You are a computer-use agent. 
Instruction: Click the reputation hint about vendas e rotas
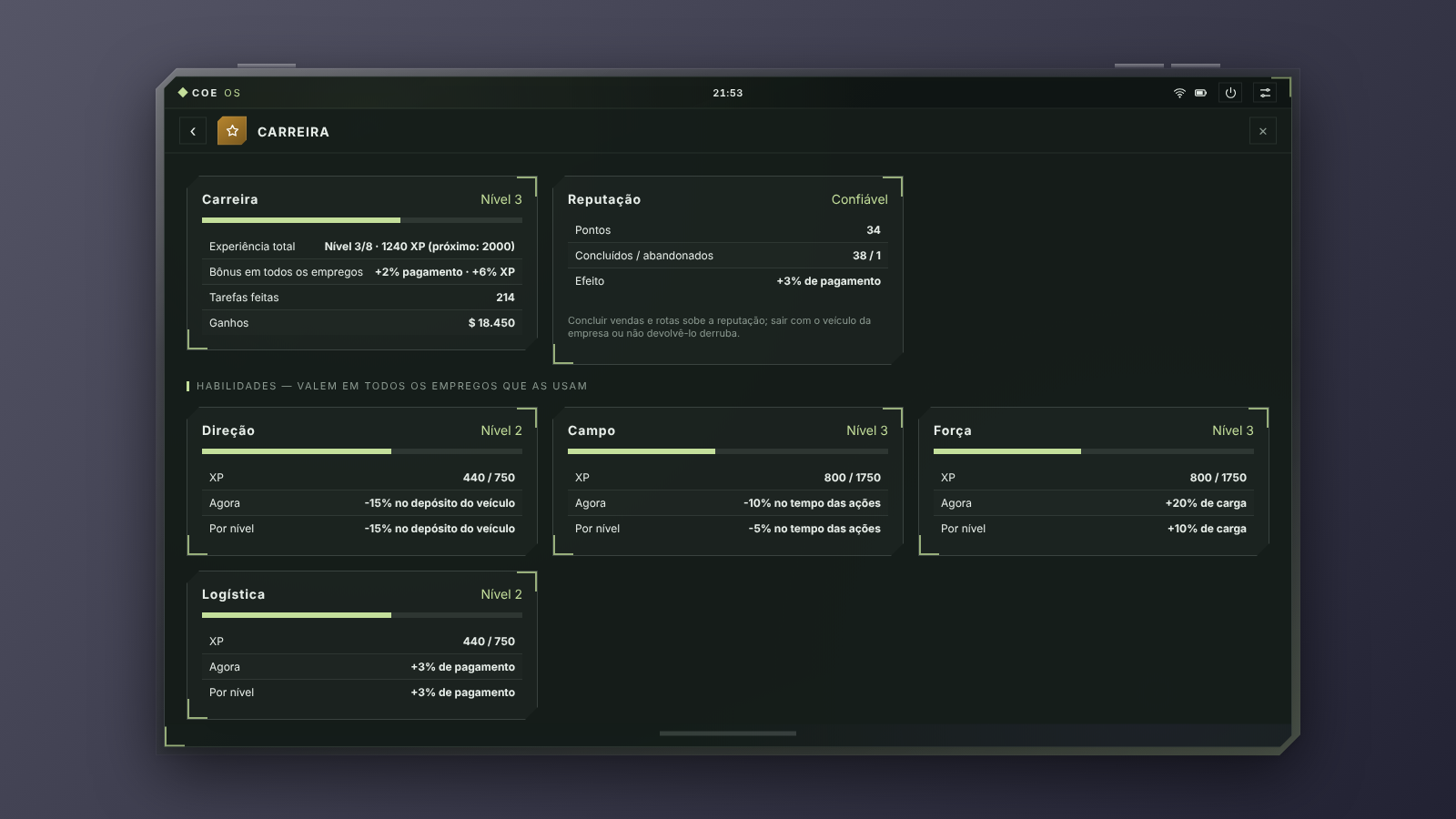click(720, 327)
